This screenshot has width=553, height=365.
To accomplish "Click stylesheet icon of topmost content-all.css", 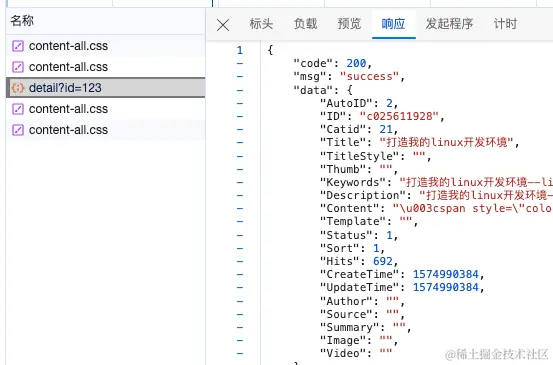I will coord(18,46).
